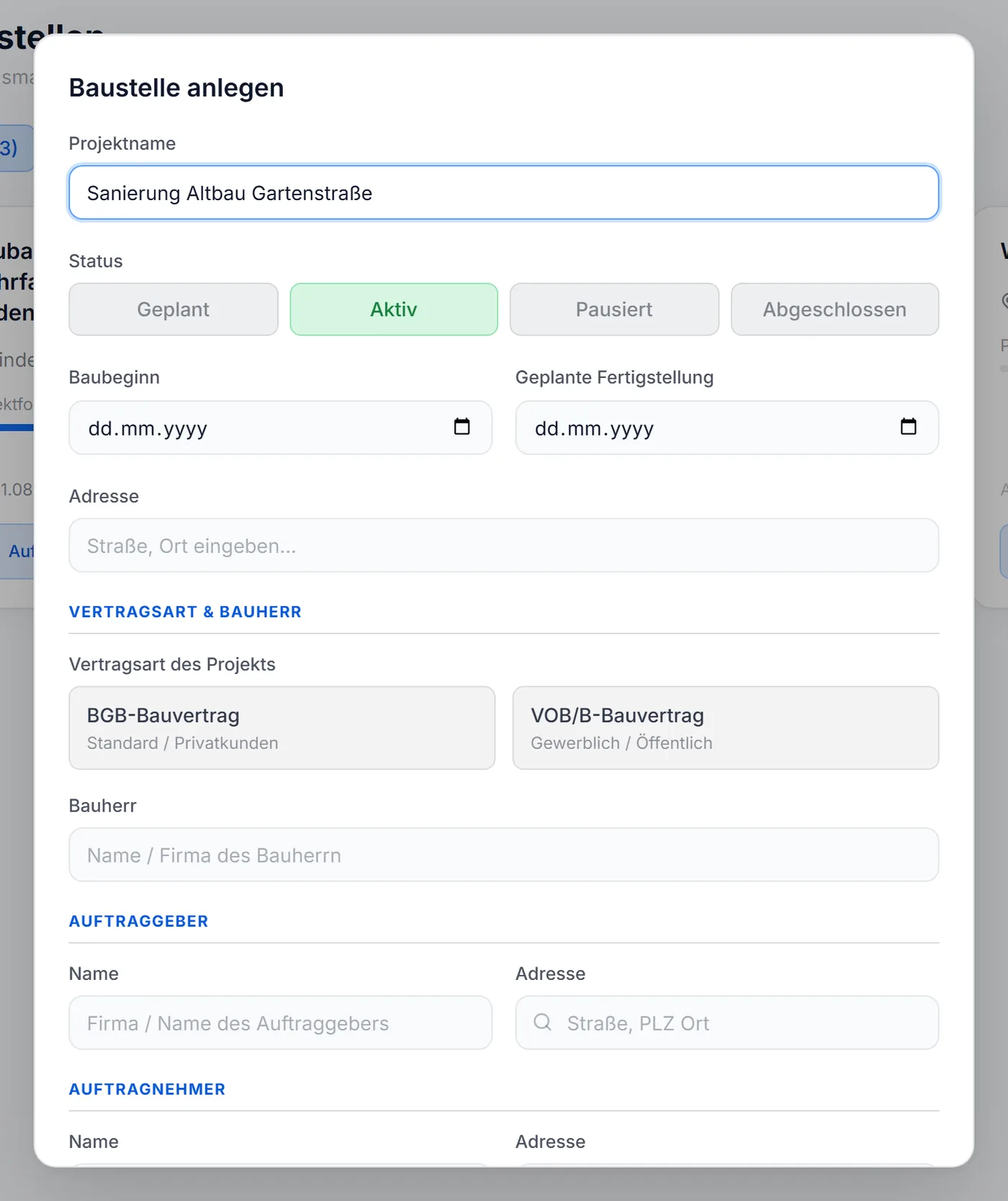
Task: Click the 'Vertragsart des Projekts' label
Action: 172,665
